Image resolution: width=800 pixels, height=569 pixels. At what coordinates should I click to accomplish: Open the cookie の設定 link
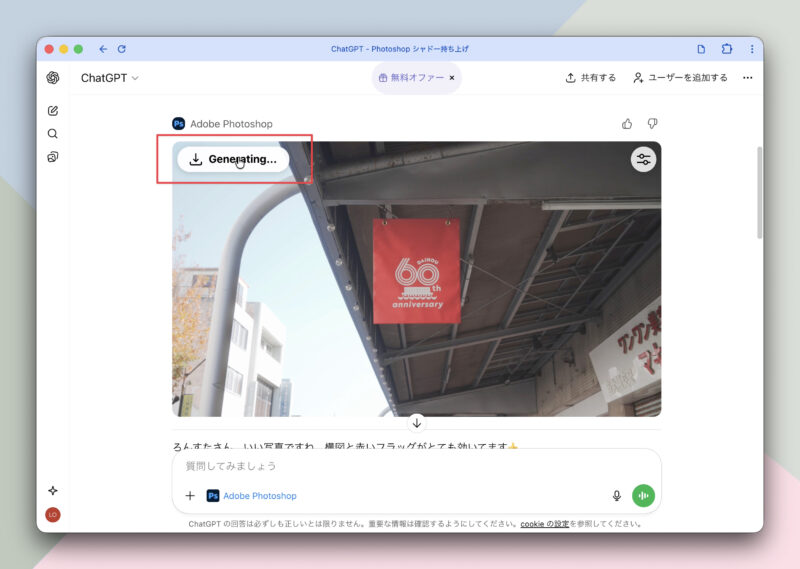(544, 524)
